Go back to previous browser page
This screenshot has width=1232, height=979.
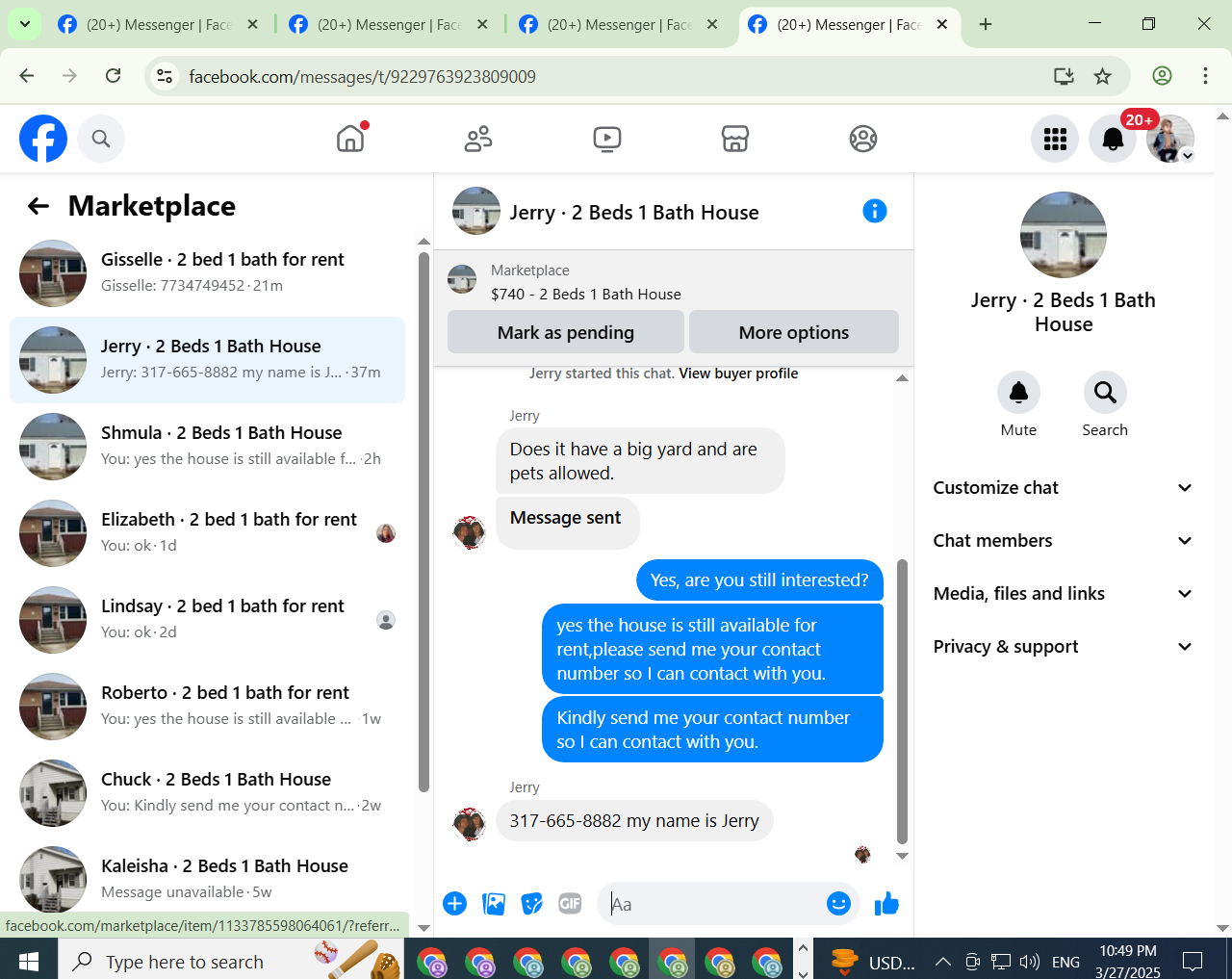point(27,76)
